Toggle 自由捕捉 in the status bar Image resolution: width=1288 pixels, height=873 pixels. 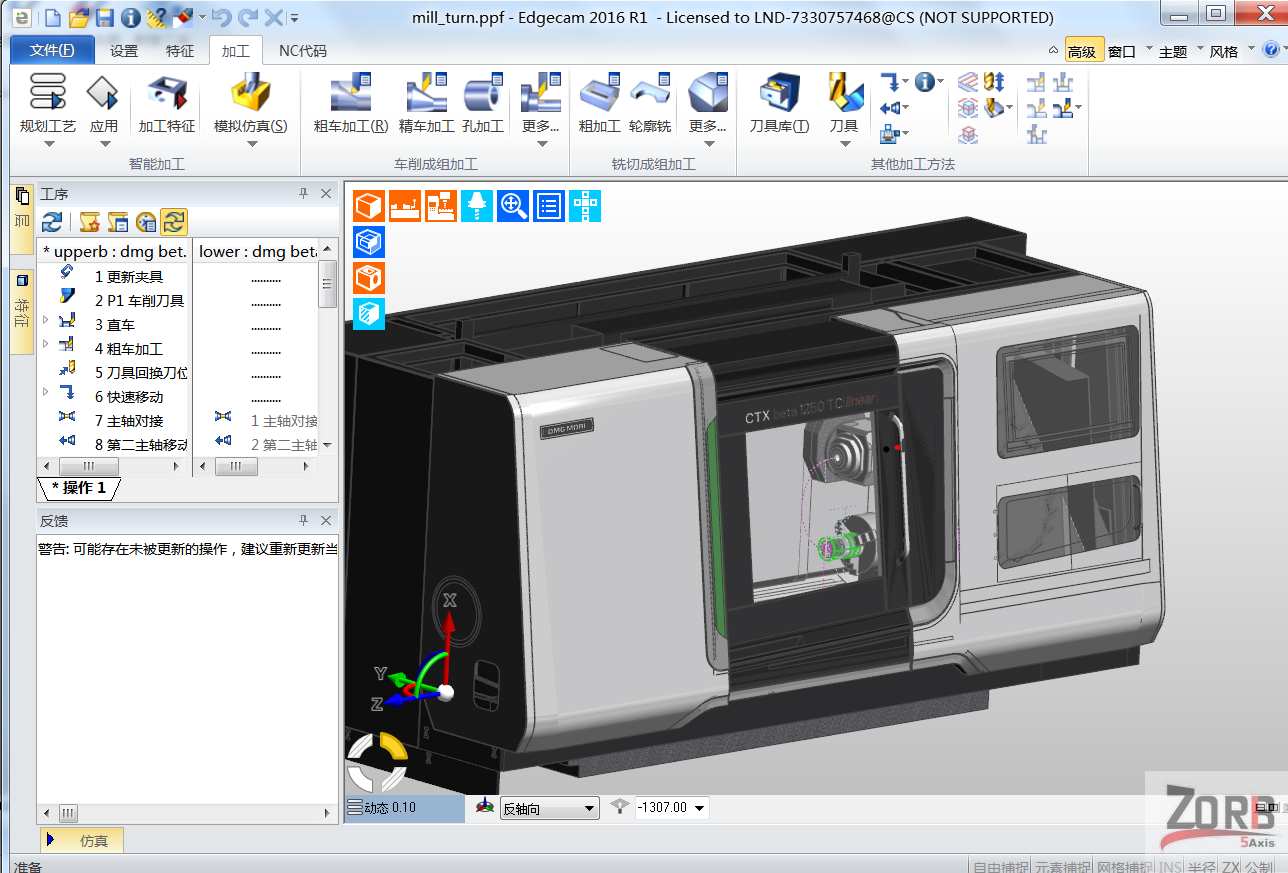(1000, 866)
